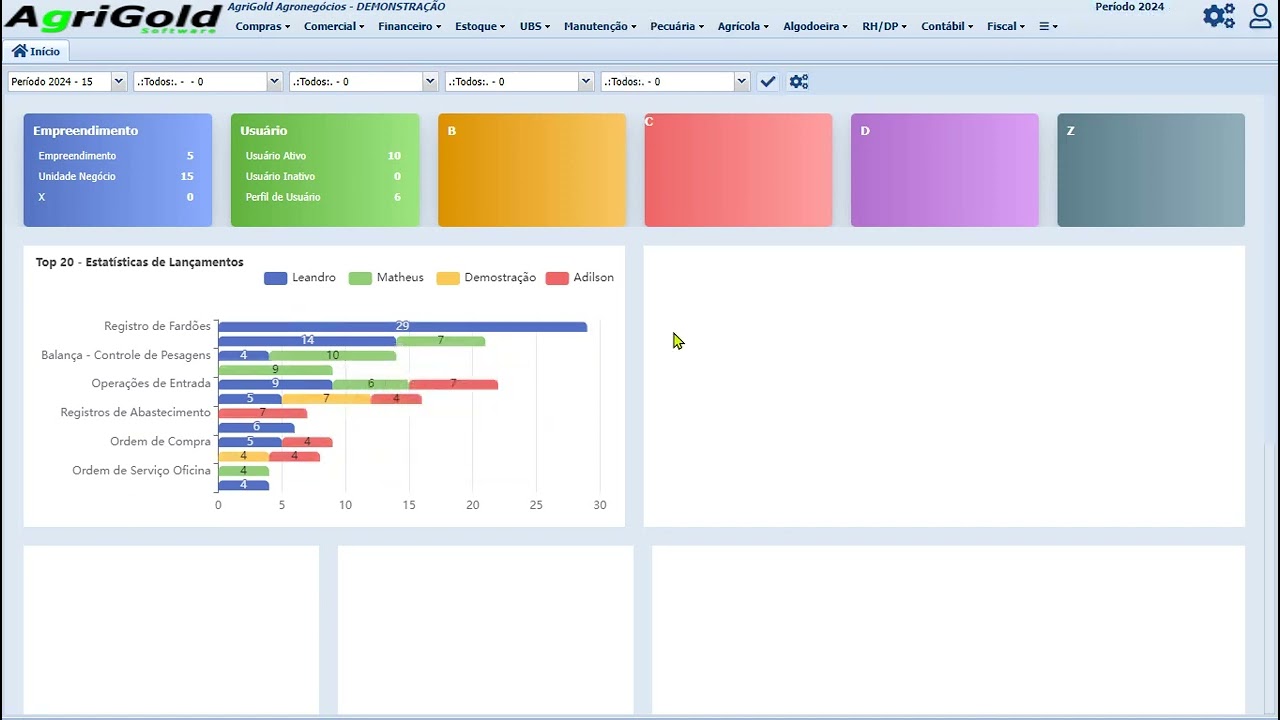Open filter configuration gears beside checkmark
The width and height of the screenshot is (1280, 720).
click(799, 82)
